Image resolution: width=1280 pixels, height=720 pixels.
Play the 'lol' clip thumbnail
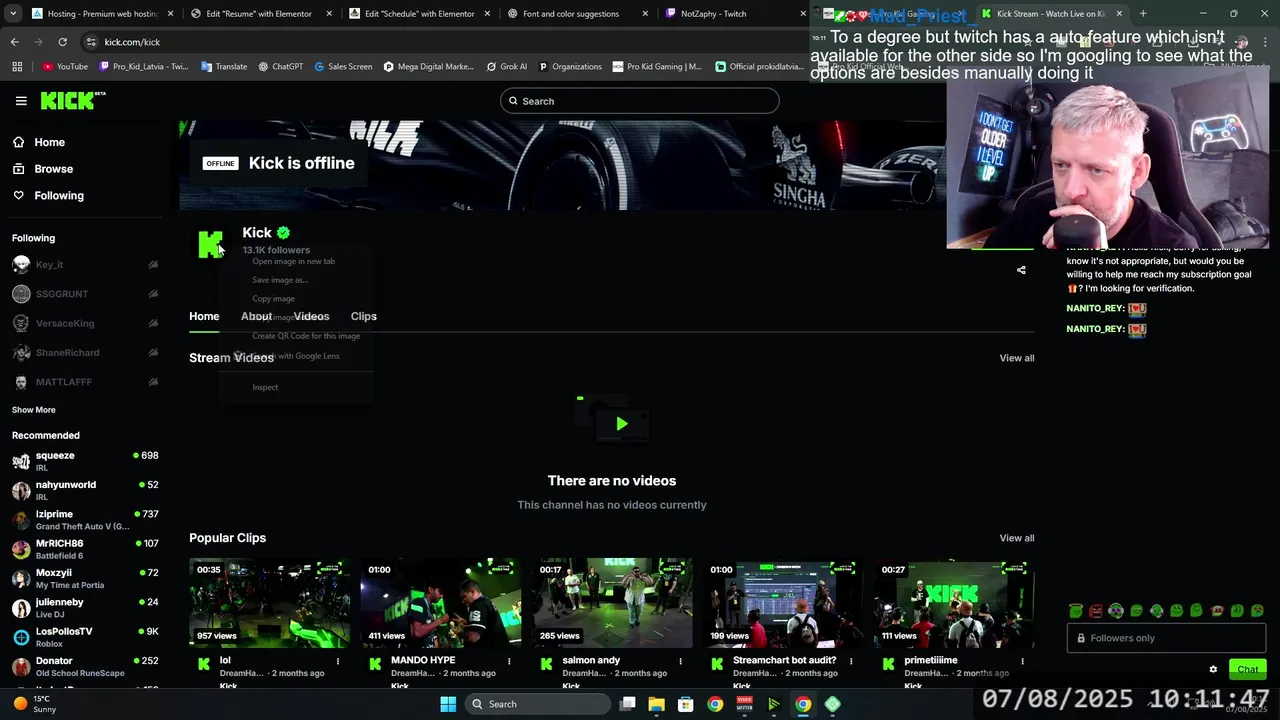[x=270, y=604]
